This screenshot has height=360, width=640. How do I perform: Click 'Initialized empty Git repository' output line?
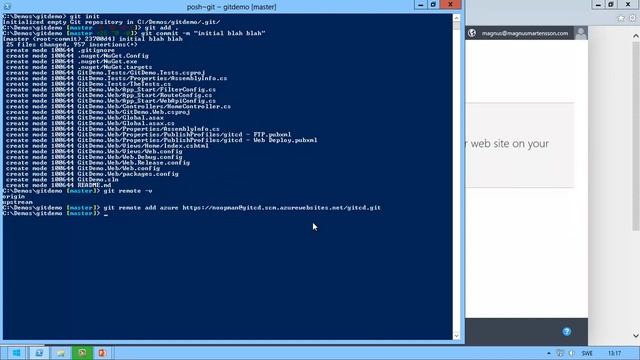pos(111,22)
